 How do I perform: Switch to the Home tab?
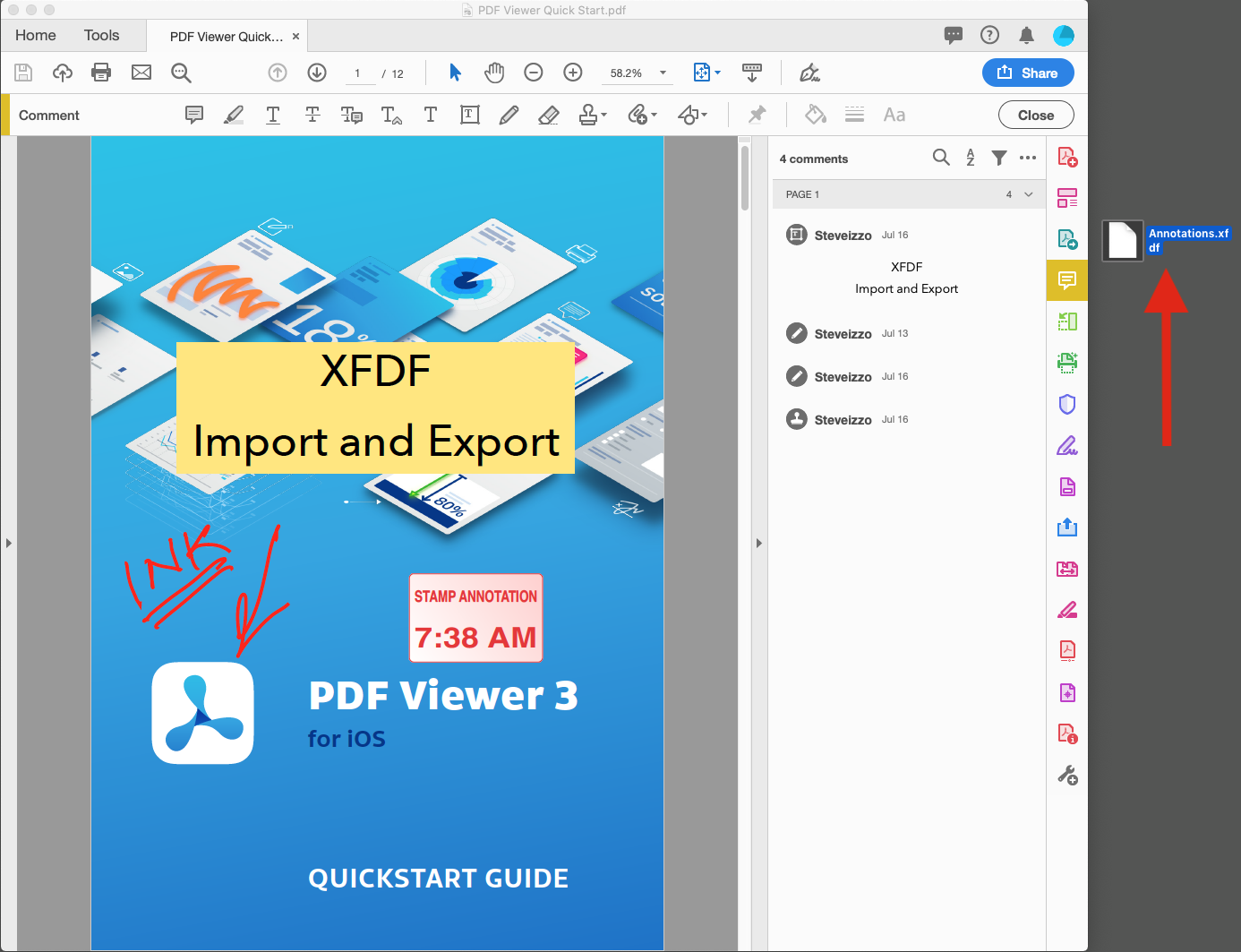pos(35,35)
